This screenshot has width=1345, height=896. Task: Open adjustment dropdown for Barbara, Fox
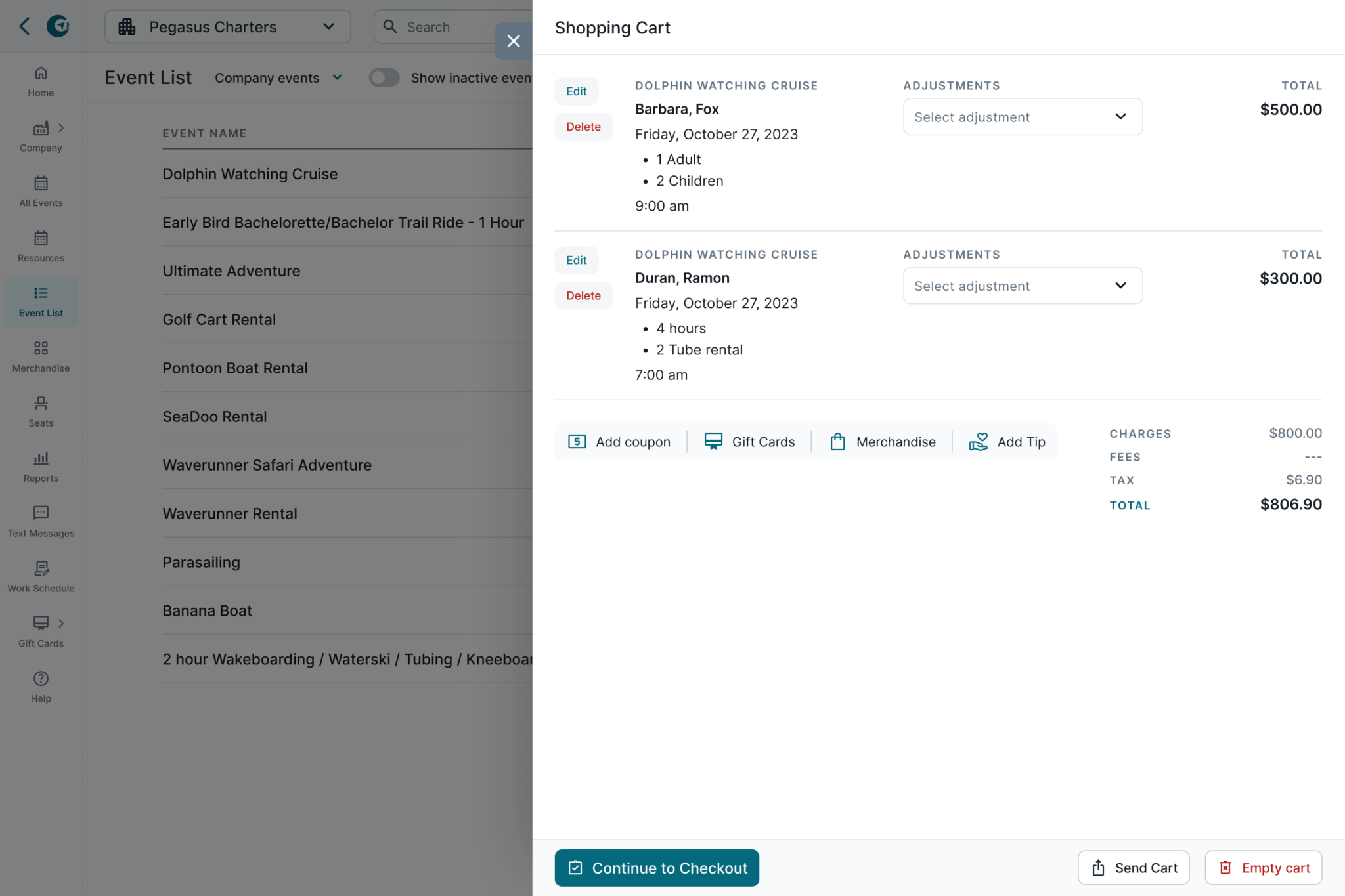tap(1022, 117)
